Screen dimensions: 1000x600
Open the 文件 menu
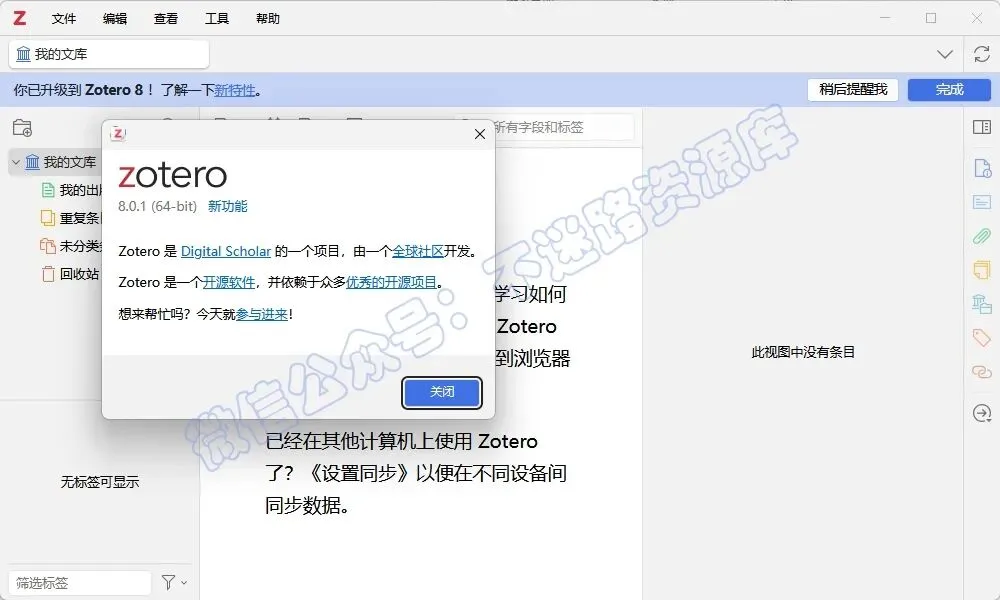(x=64, y=18)
